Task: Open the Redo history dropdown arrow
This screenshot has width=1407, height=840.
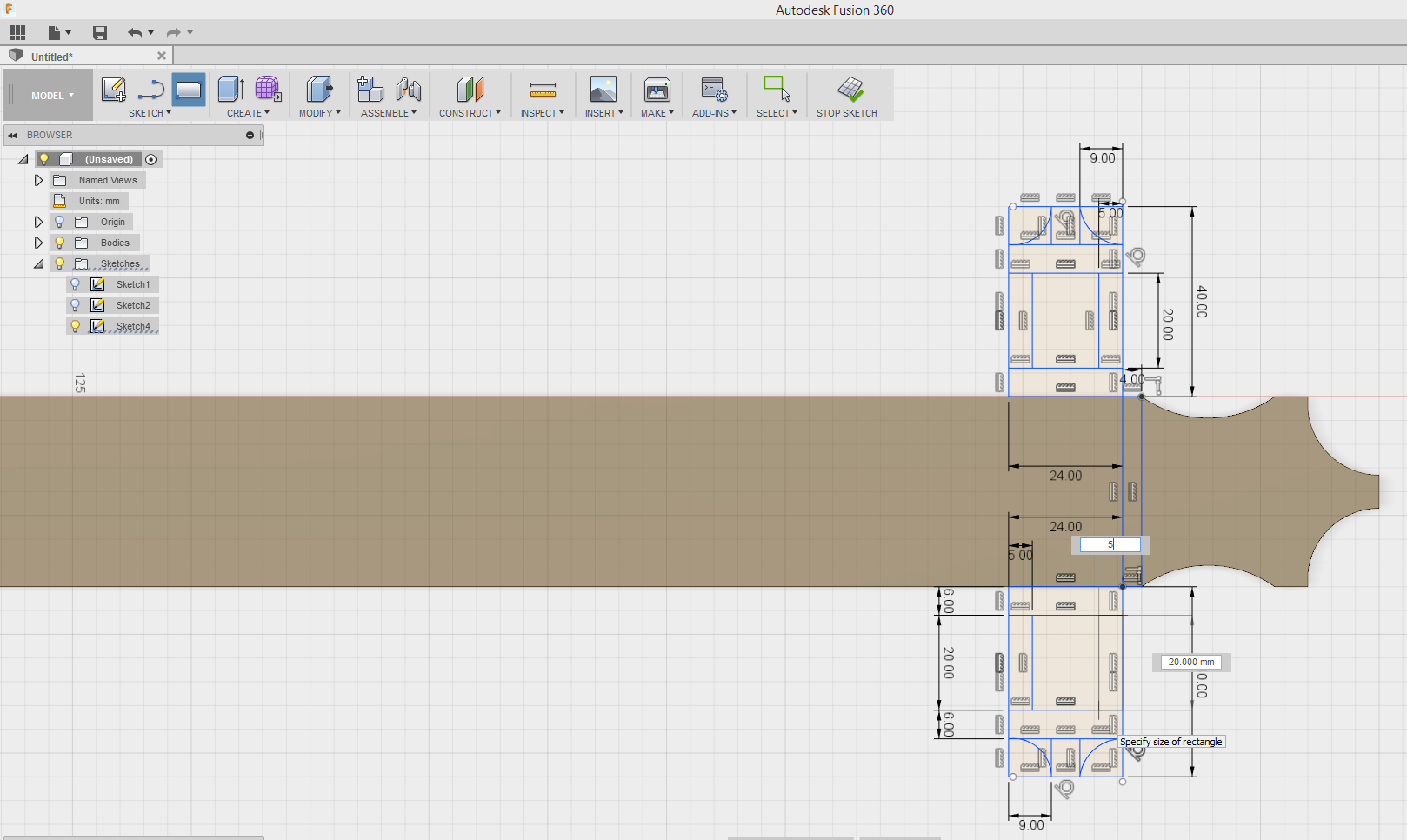Action: [x=190, y=33]
